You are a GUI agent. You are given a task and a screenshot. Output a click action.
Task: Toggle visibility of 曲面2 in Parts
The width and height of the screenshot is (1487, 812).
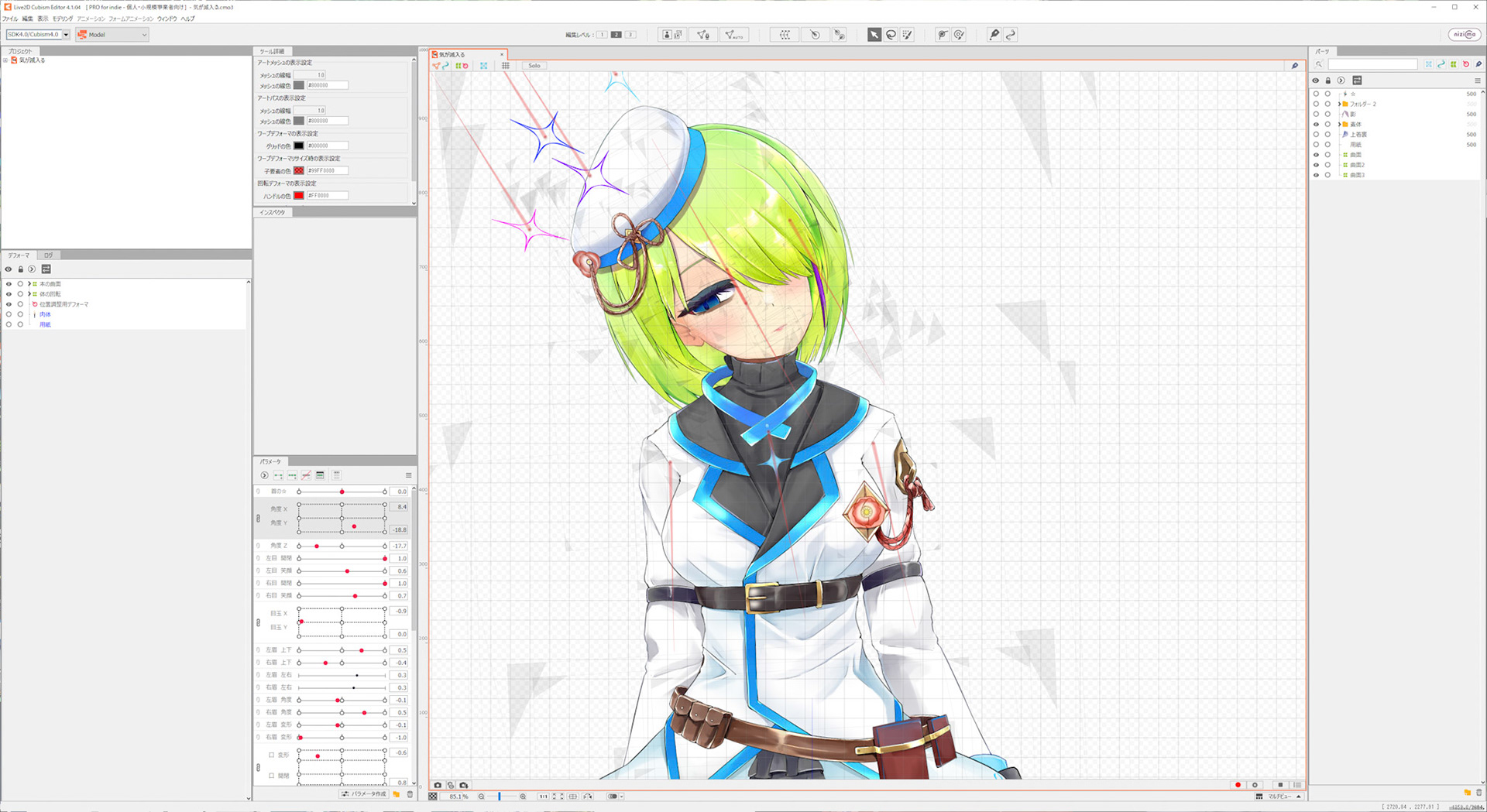(1315, 165)
